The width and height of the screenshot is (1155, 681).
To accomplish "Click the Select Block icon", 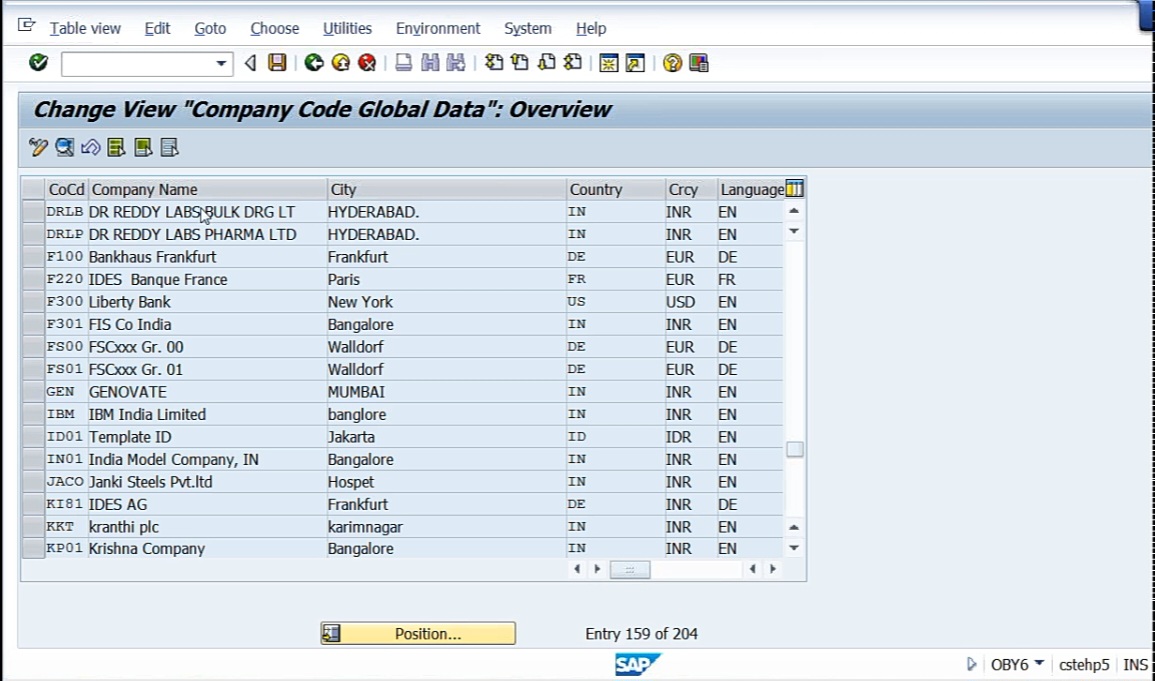I will point(143,147).
